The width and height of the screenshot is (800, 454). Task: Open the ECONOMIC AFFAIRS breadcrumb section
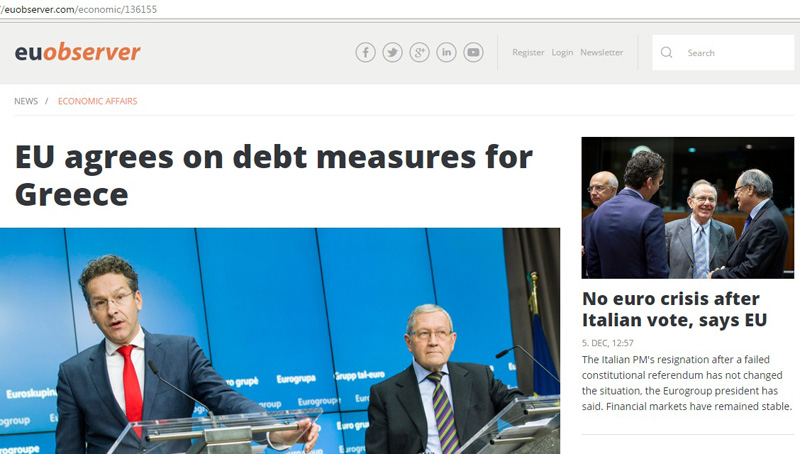(97, 101)
